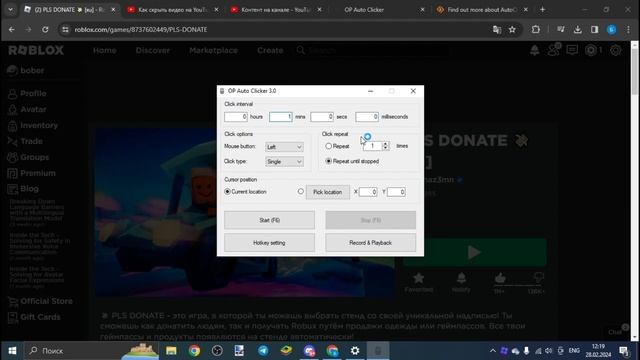Open Official Store in the Roblox sidebar
The height and width of the screenshot is (360, 640).
point(40,301)
